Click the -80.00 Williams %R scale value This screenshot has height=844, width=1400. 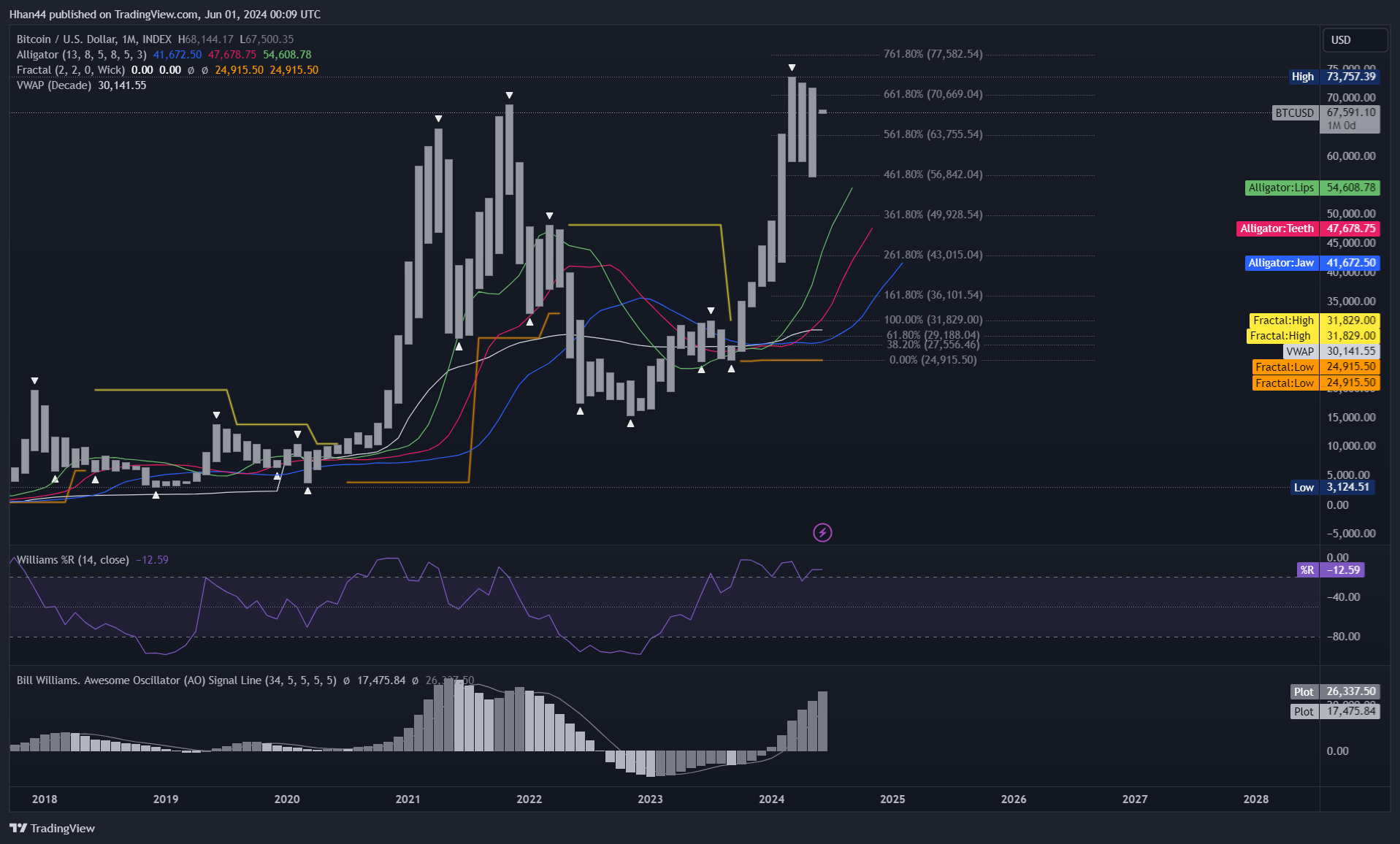[x=1343, y=637]
